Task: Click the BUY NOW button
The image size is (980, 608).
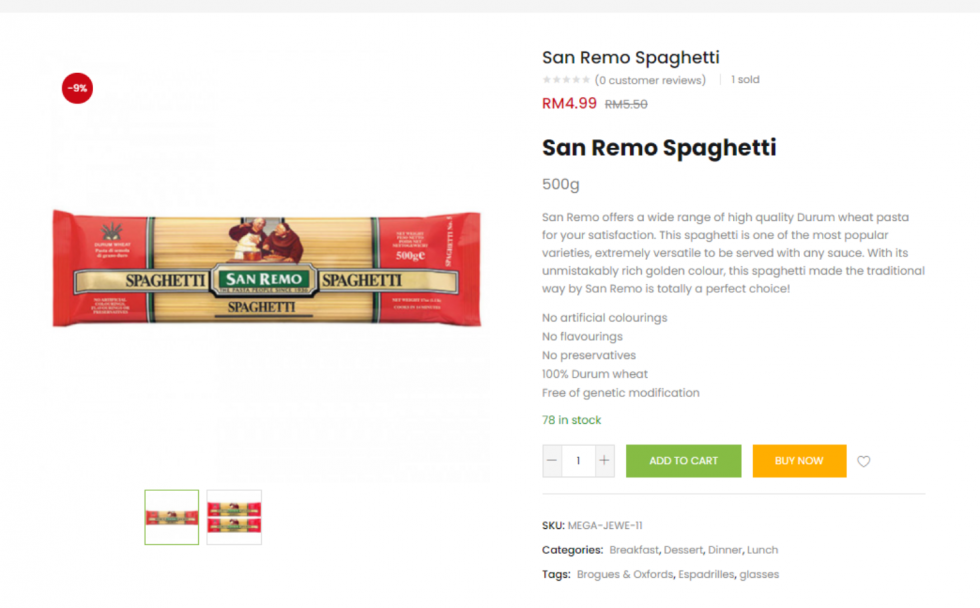Action: point(799,461)
